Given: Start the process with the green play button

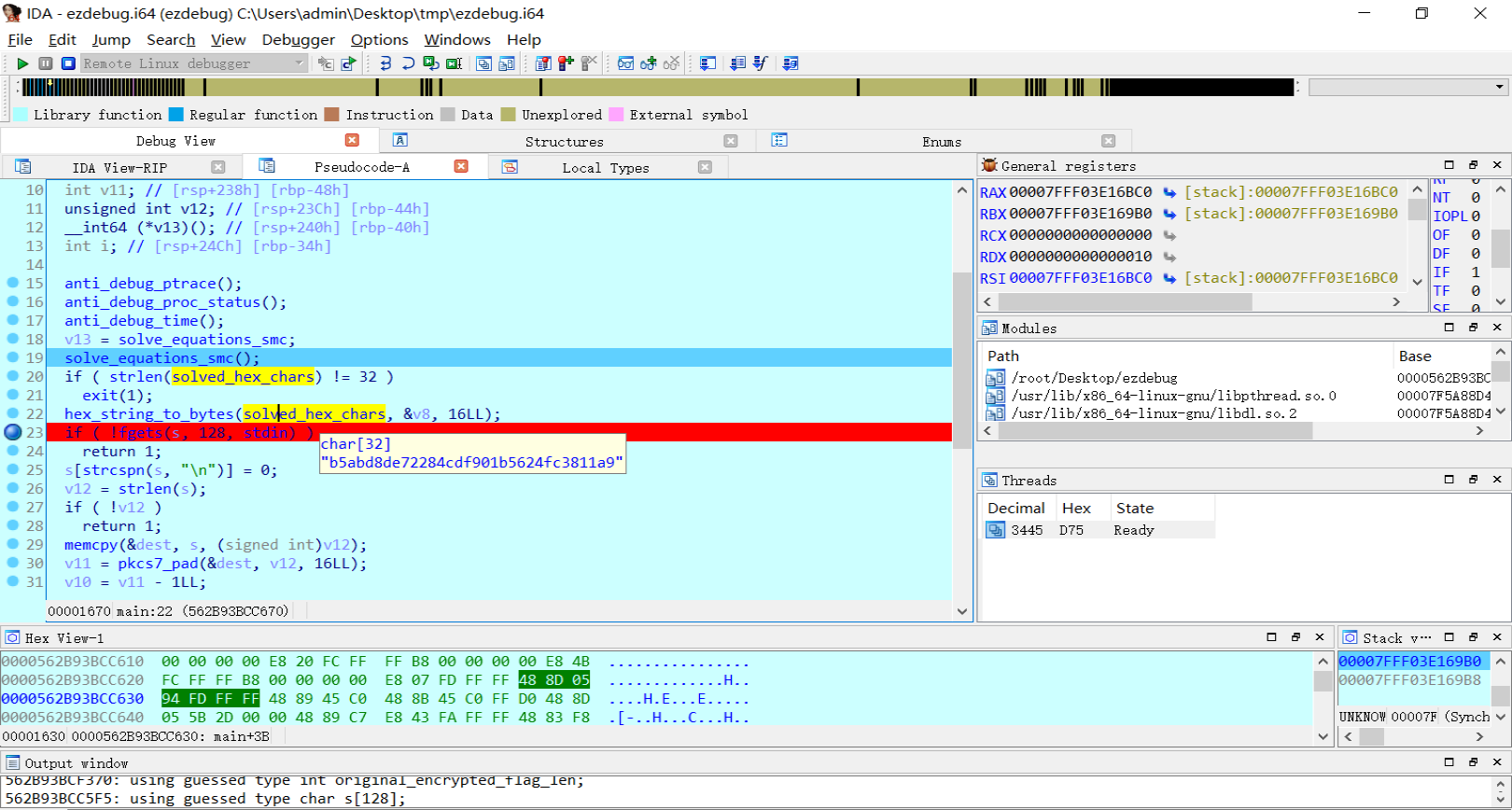Looking at the screenshot, I should coord(22,63).
